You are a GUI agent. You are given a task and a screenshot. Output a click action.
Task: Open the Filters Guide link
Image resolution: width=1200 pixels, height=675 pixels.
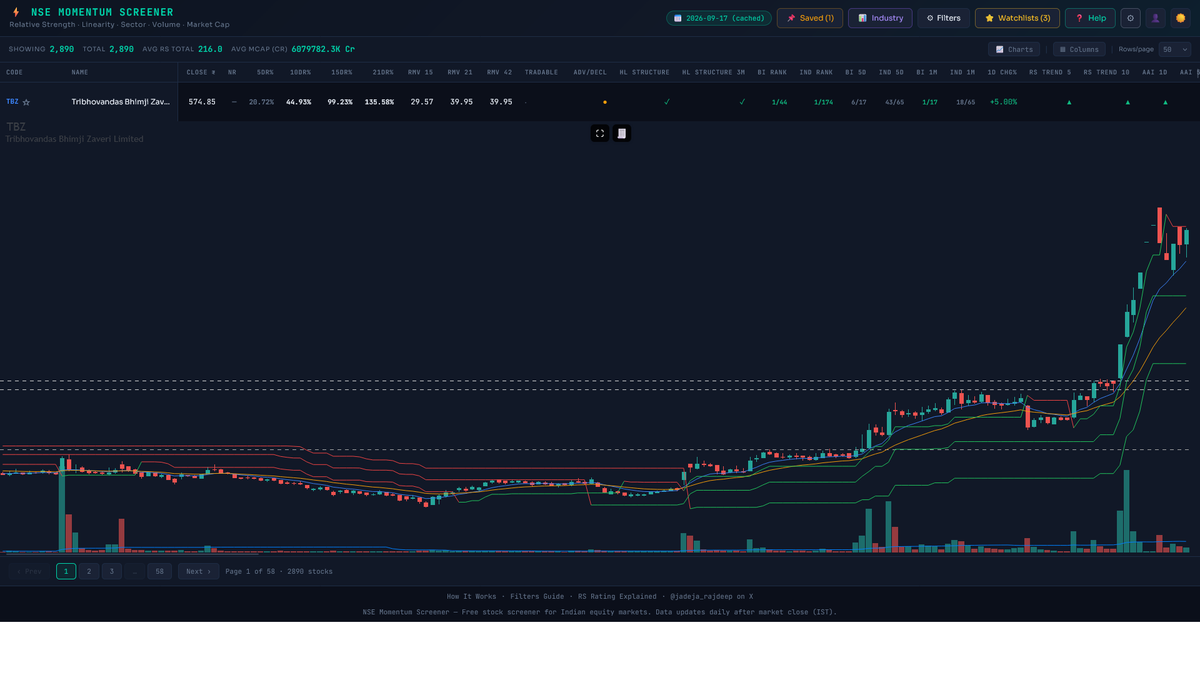pos(536,597)
